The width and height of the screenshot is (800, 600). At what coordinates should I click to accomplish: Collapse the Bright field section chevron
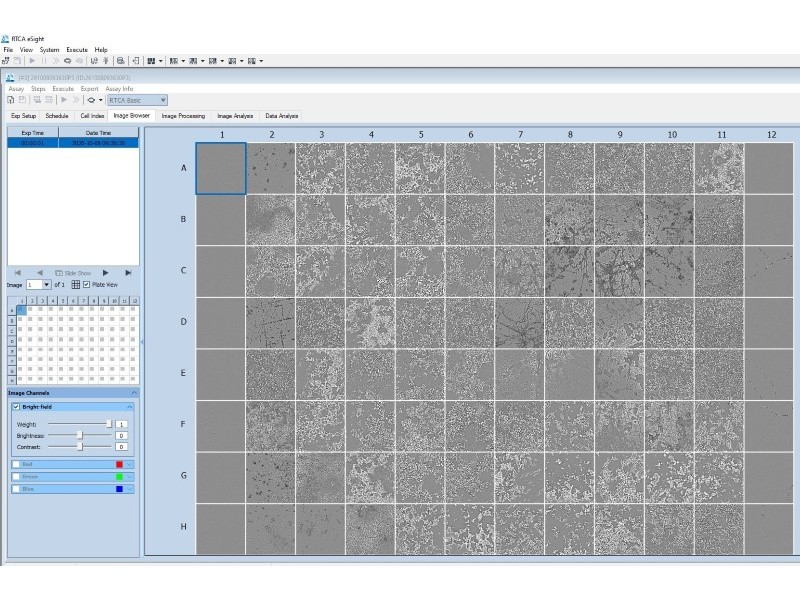(x=130, y=407)
